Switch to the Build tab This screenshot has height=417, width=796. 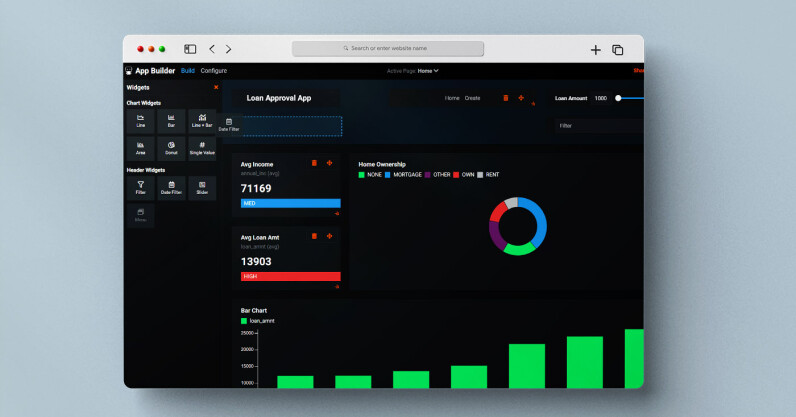coord(188,71)
